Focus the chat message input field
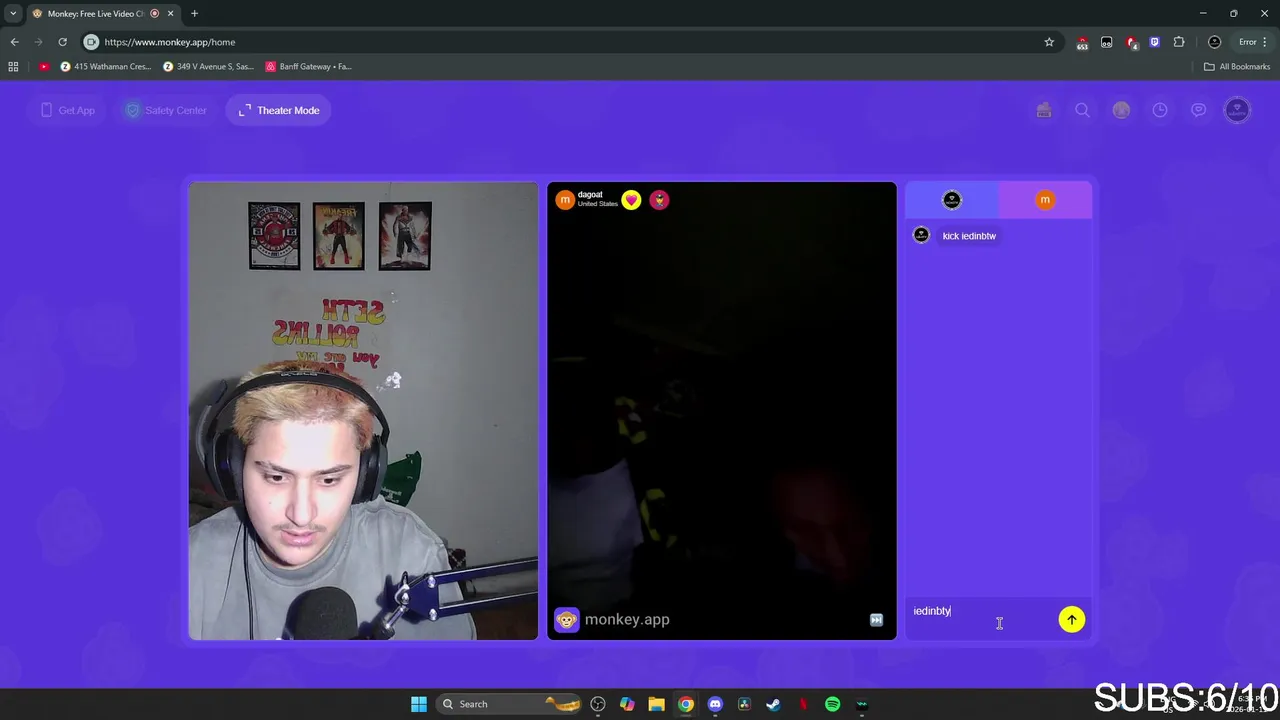1280x720 pixels. (x=983, y=618)
